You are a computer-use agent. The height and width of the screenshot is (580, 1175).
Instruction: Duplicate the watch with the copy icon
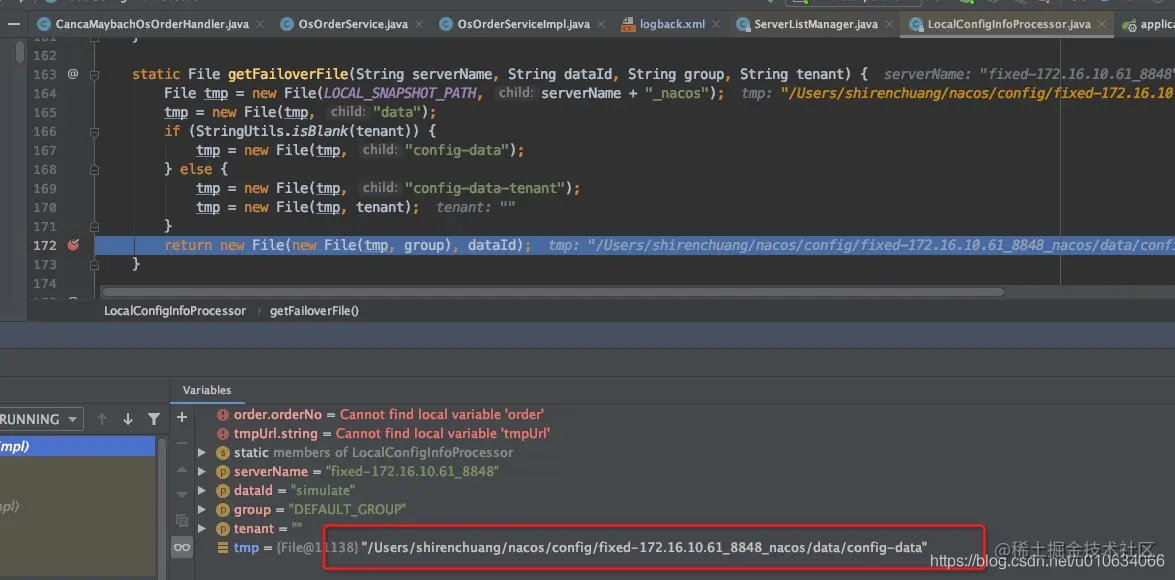point(181,520)
